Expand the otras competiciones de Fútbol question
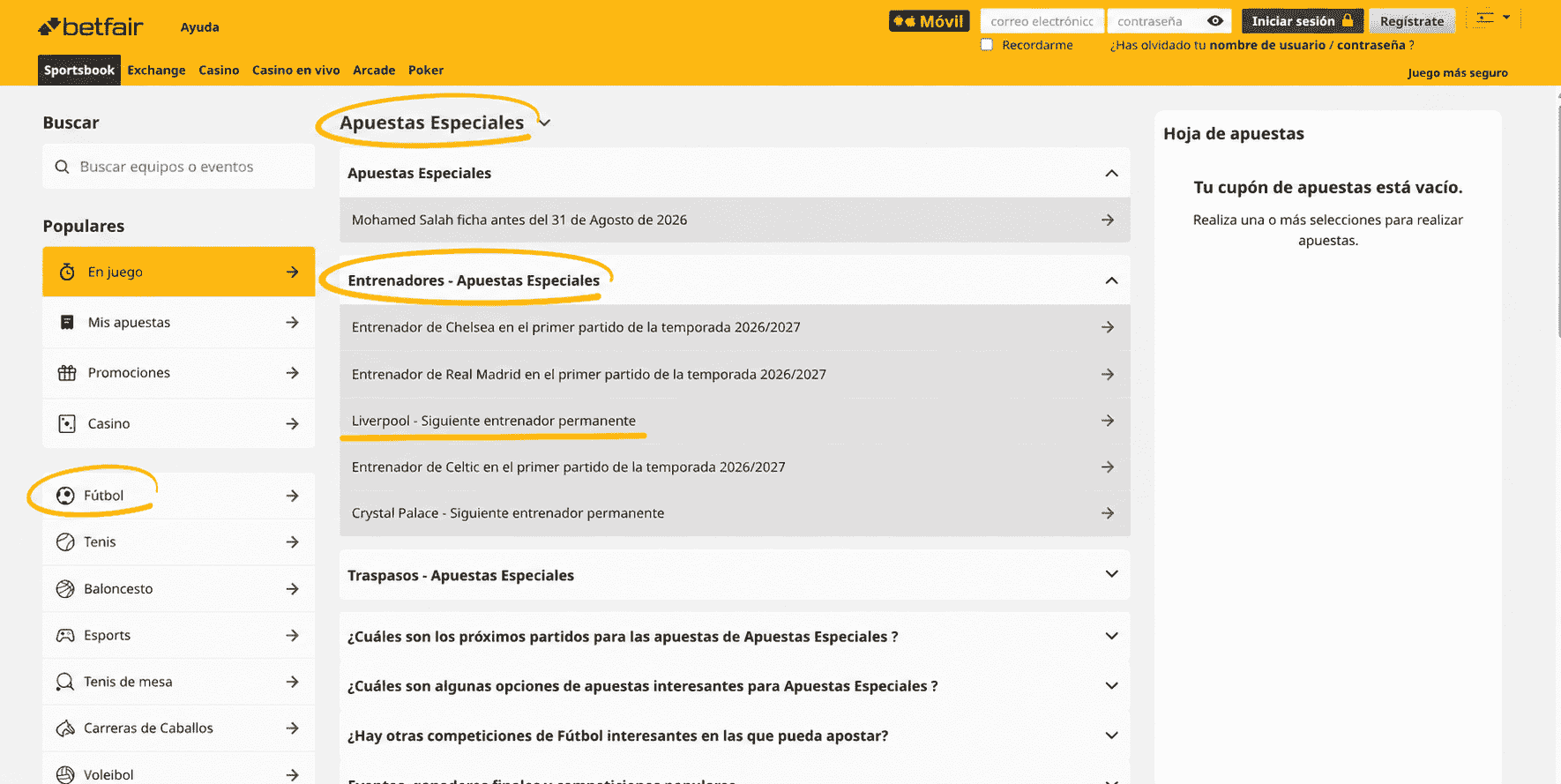The image size is (1561, 784). 1111,735
